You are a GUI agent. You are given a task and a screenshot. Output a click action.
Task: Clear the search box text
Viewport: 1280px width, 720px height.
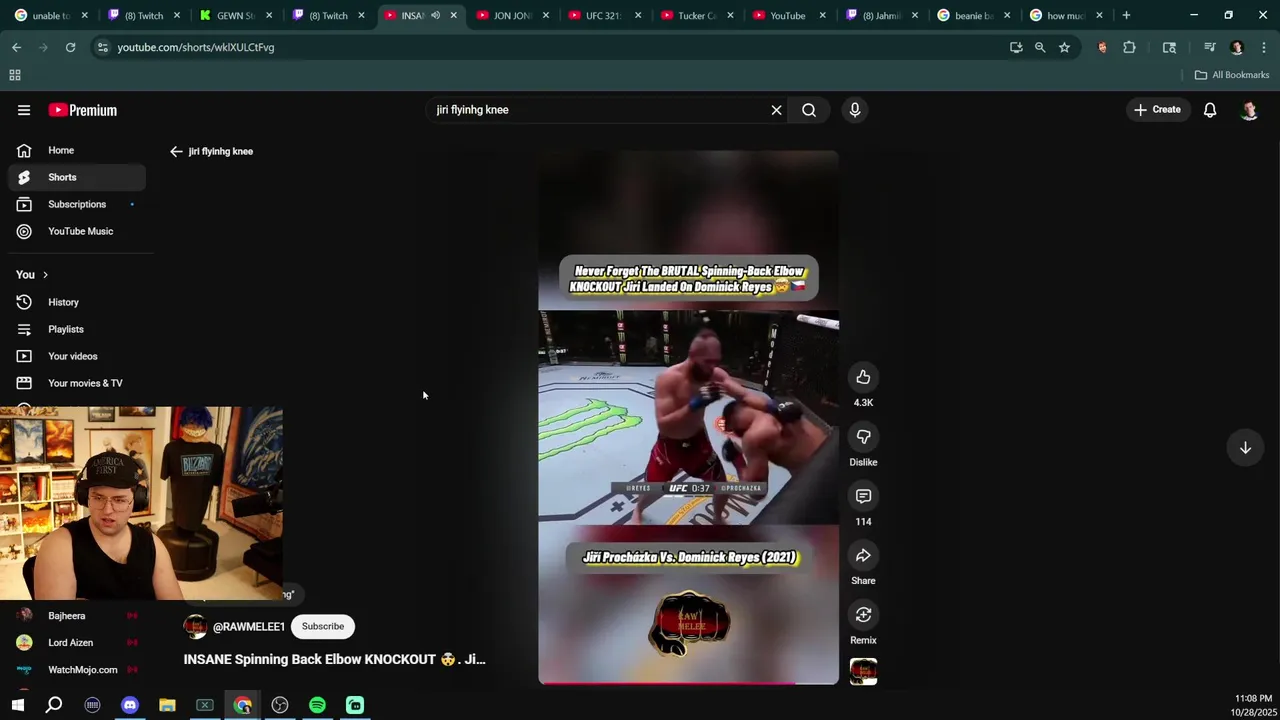tap(776, 110)
